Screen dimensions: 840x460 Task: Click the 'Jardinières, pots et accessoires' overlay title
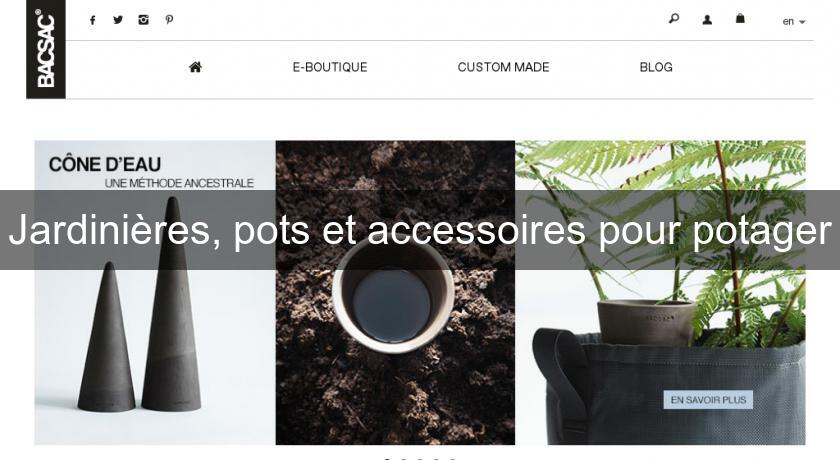point(420,230)
